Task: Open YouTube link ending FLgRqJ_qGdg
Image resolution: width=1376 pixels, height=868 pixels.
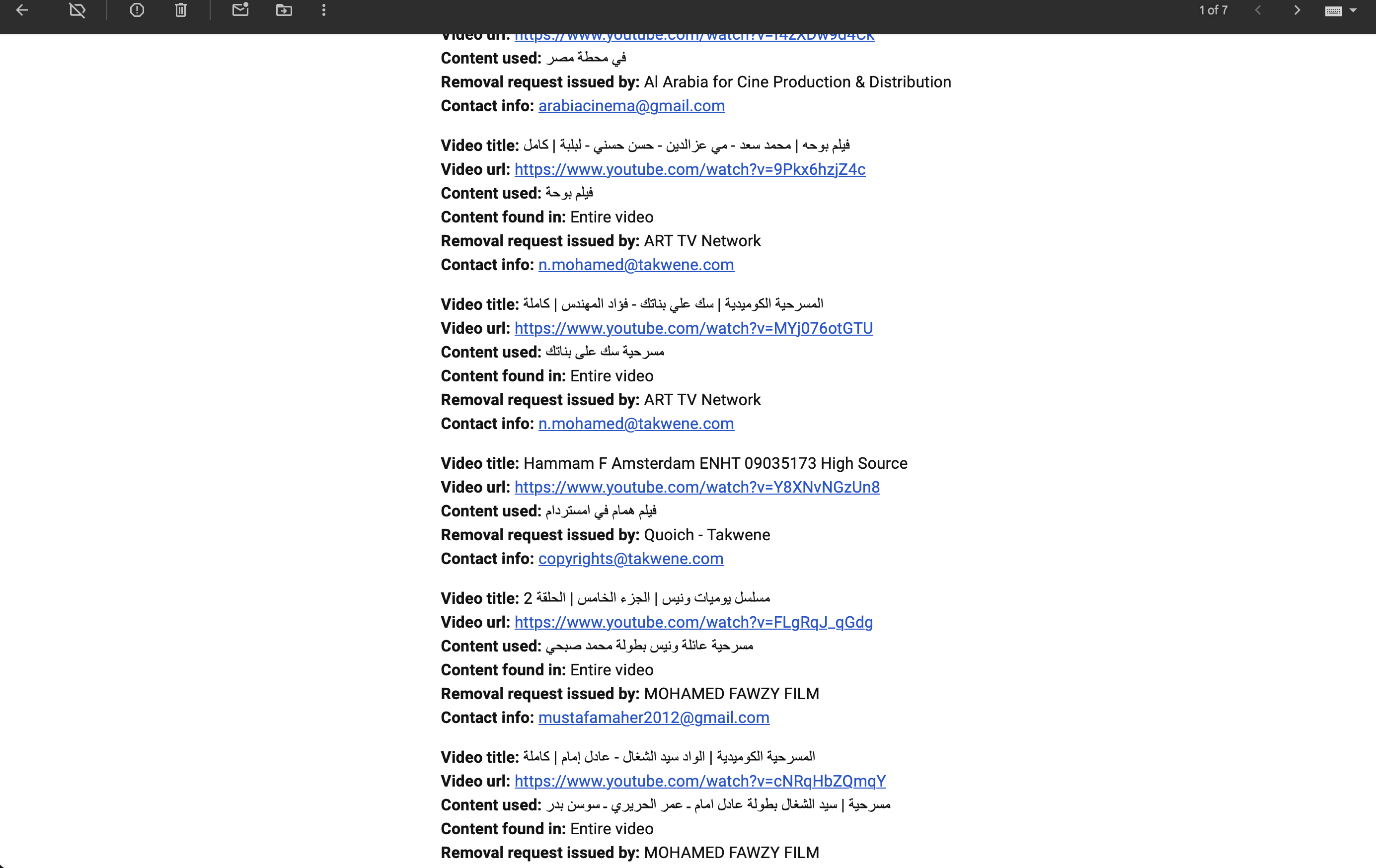Action: click(x=694, y=623)
